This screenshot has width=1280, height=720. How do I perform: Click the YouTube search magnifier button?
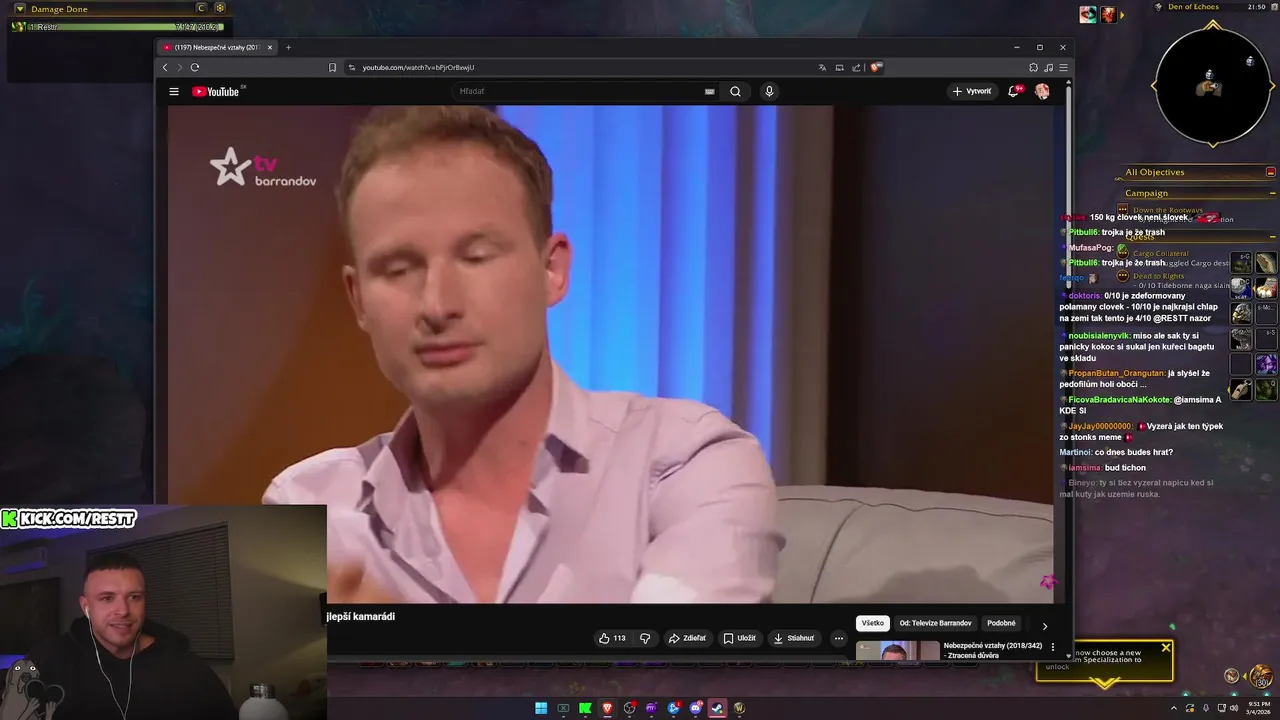pyautogui.click(x=735, y=91)
